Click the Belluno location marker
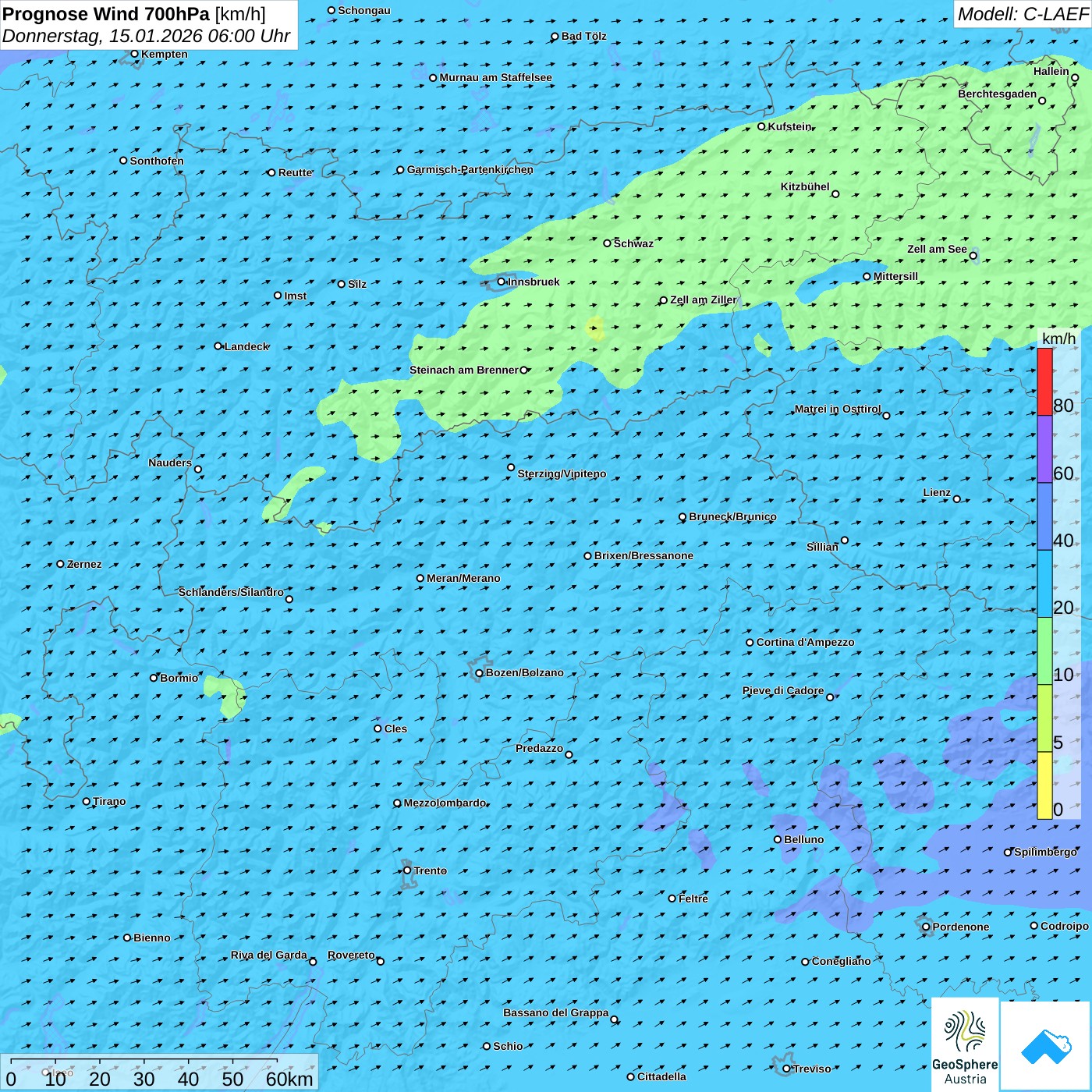 [777, 839]
